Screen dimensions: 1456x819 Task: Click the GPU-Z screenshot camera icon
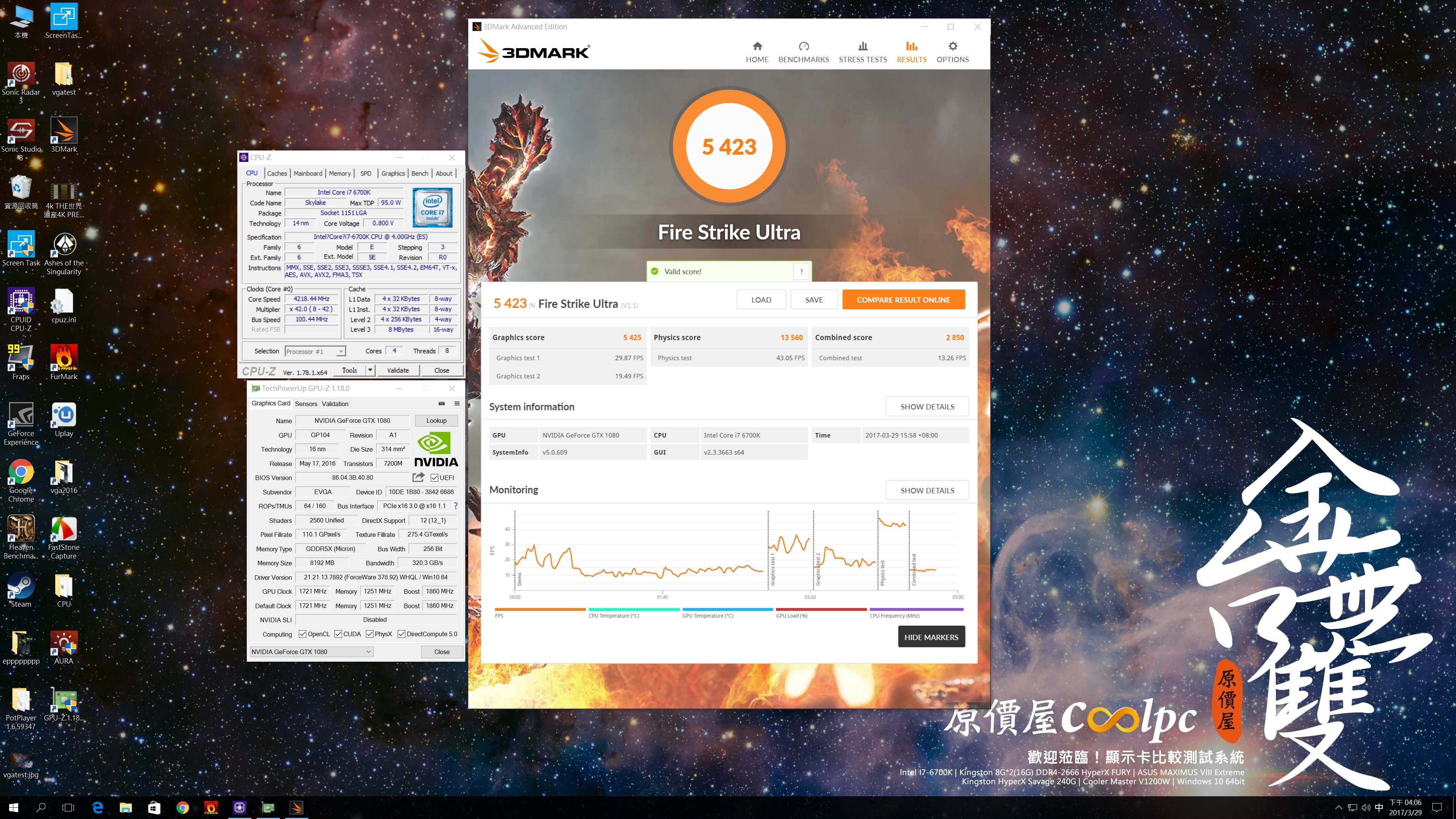pyautogui.click(x=441, y=403)
